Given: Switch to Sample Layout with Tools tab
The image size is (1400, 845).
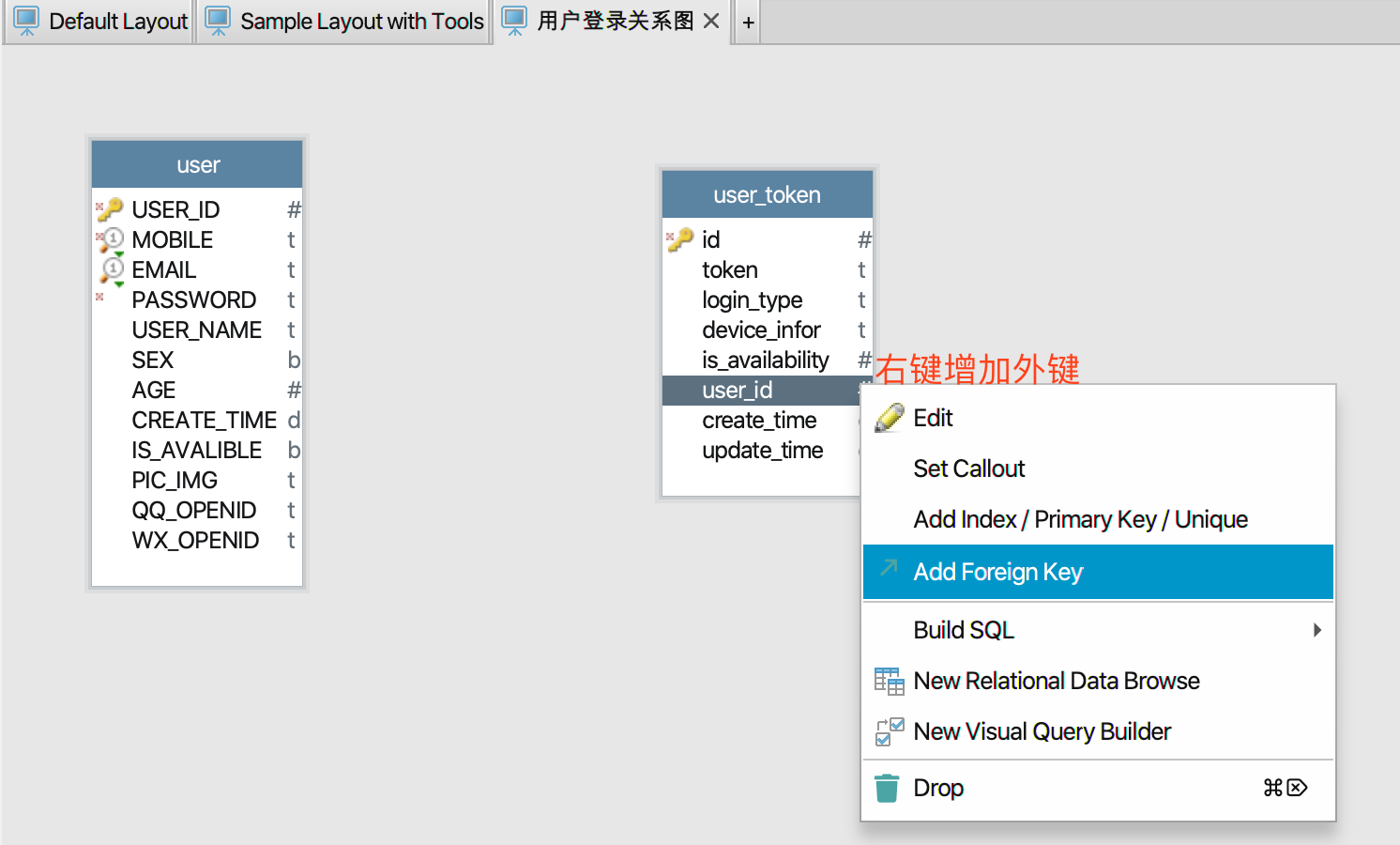Looking at the screenshot, I should (345, 22).
